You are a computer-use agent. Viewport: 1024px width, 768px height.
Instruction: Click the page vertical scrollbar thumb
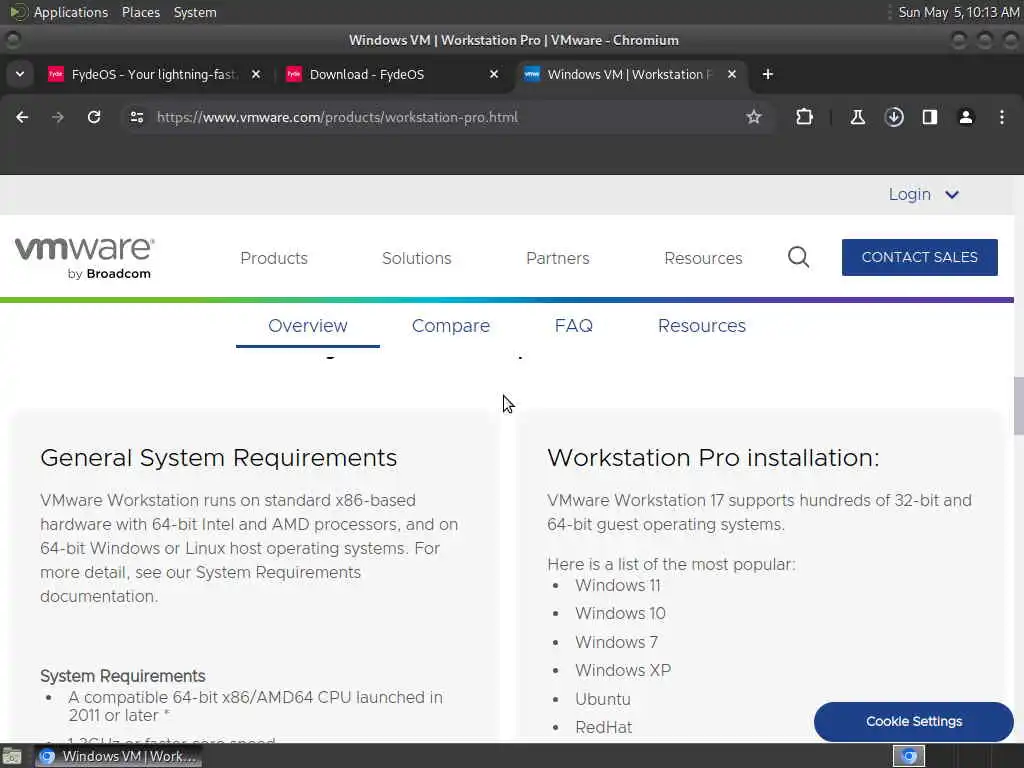pos(1018,406)
